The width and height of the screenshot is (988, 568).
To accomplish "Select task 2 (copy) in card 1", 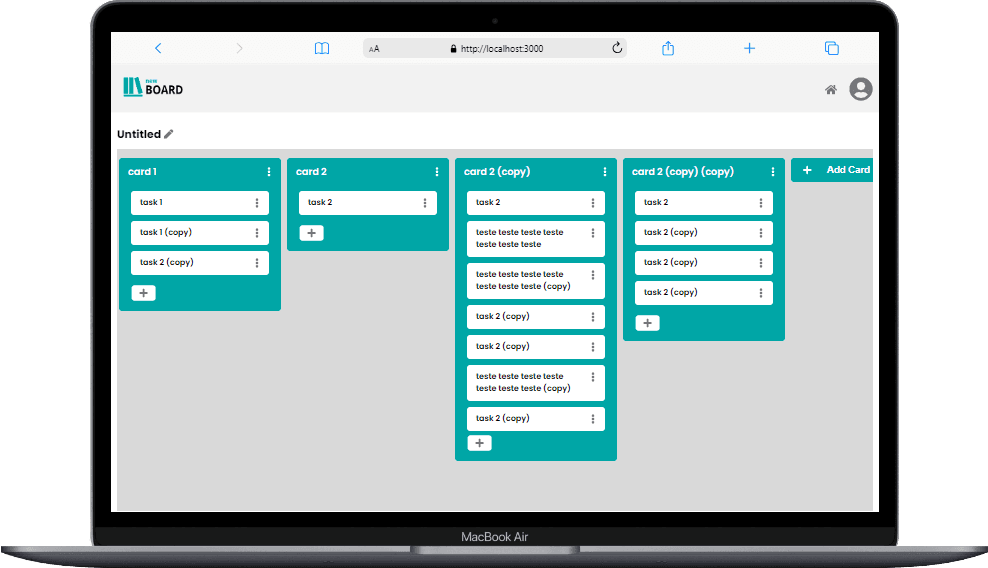I will (200, 263).
